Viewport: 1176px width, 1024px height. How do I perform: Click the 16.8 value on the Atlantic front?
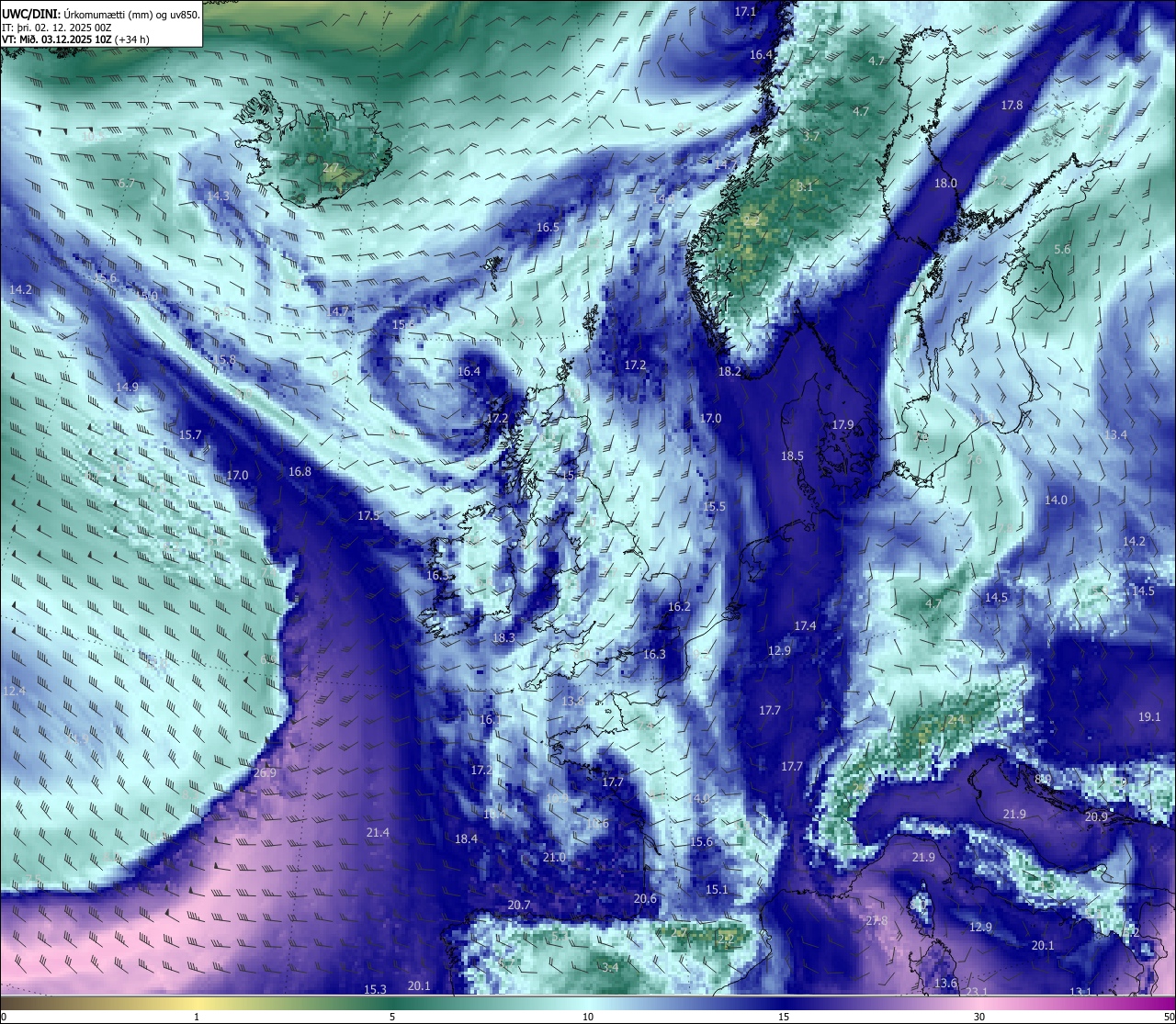pos(300,472)
